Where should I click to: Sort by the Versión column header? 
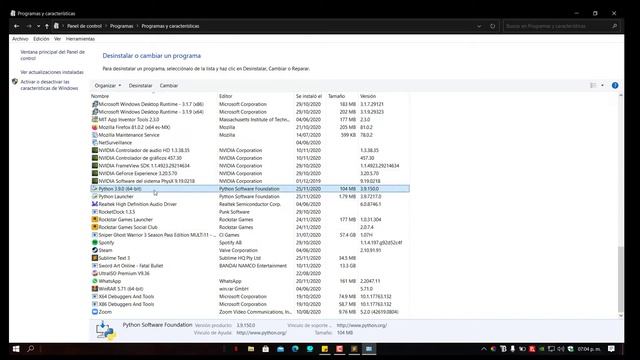tap(368, 96)
